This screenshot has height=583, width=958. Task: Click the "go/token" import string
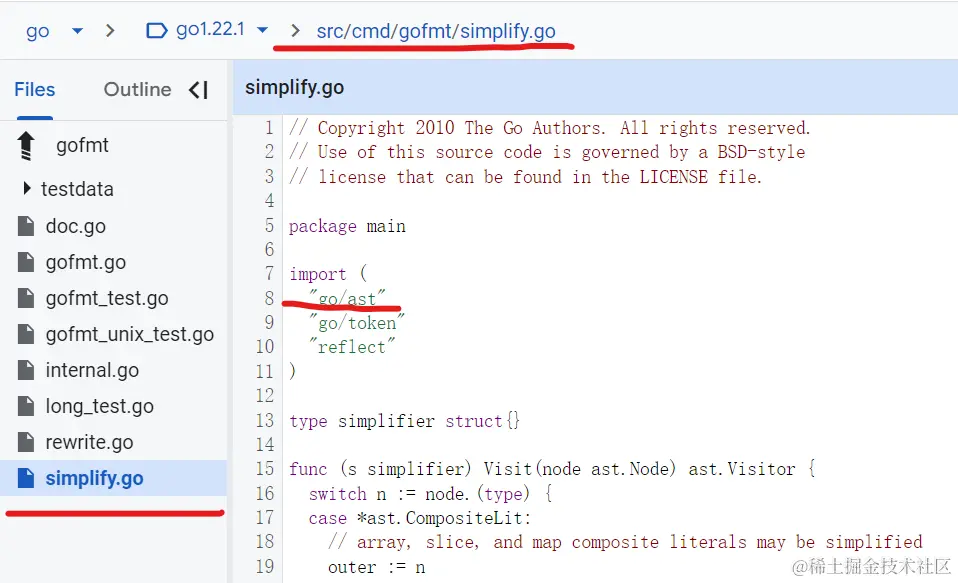(x=357, y=323)
